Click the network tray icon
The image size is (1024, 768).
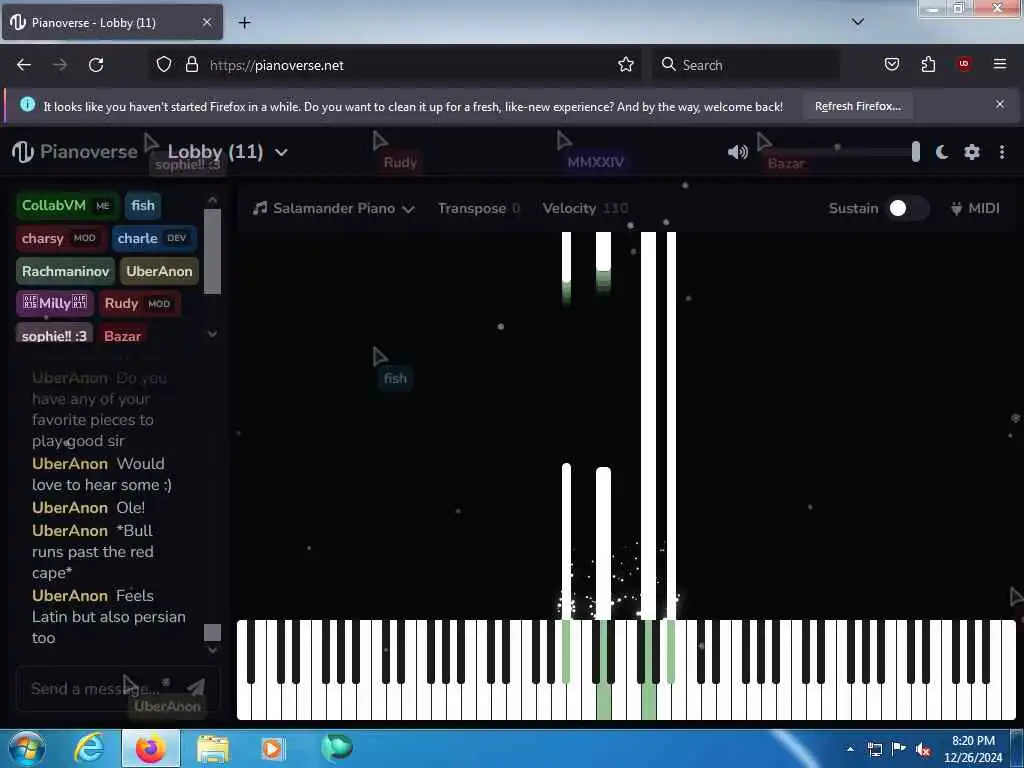(x=874, y=749)
